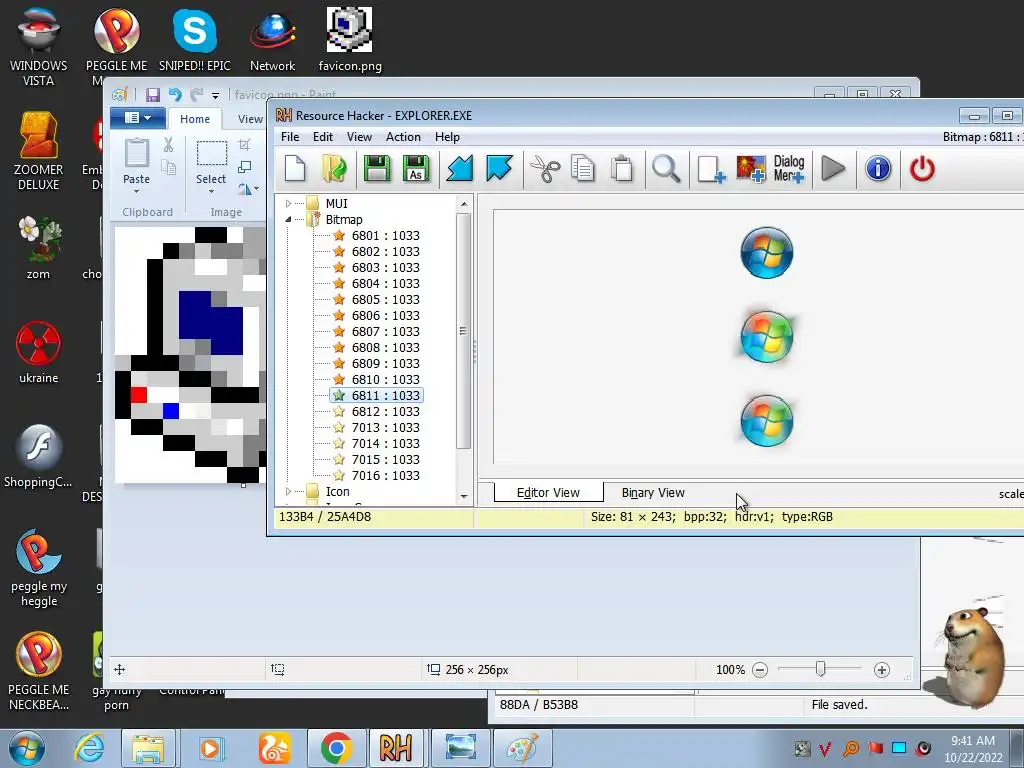The image size is (1024, 768).
Task: Click the Copy icon in Resource Hacker
Action: point(583,169)
